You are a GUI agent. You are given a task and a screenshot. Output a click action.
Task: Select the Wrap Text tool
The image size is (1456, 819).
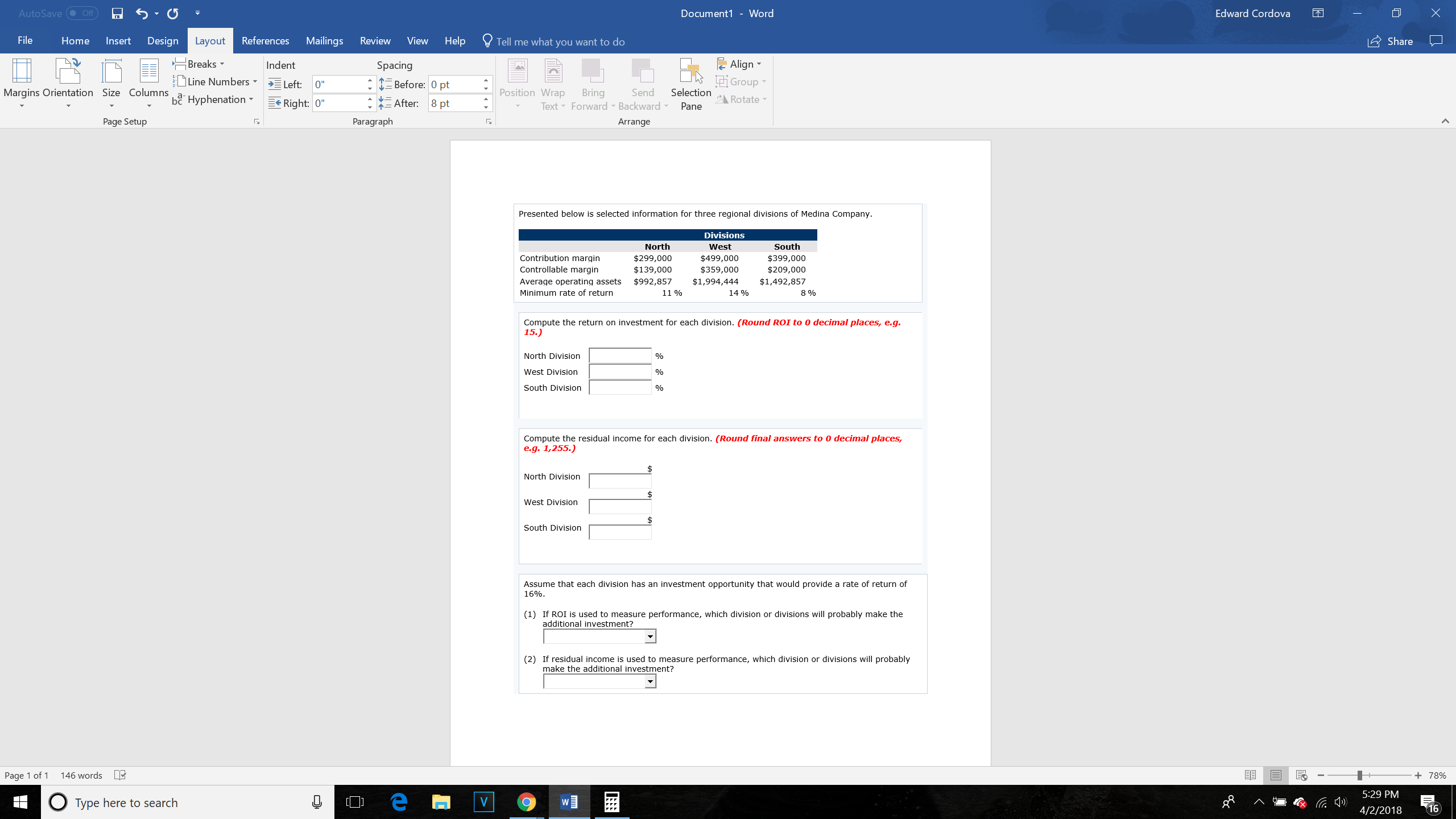click(x=552, y=85)
